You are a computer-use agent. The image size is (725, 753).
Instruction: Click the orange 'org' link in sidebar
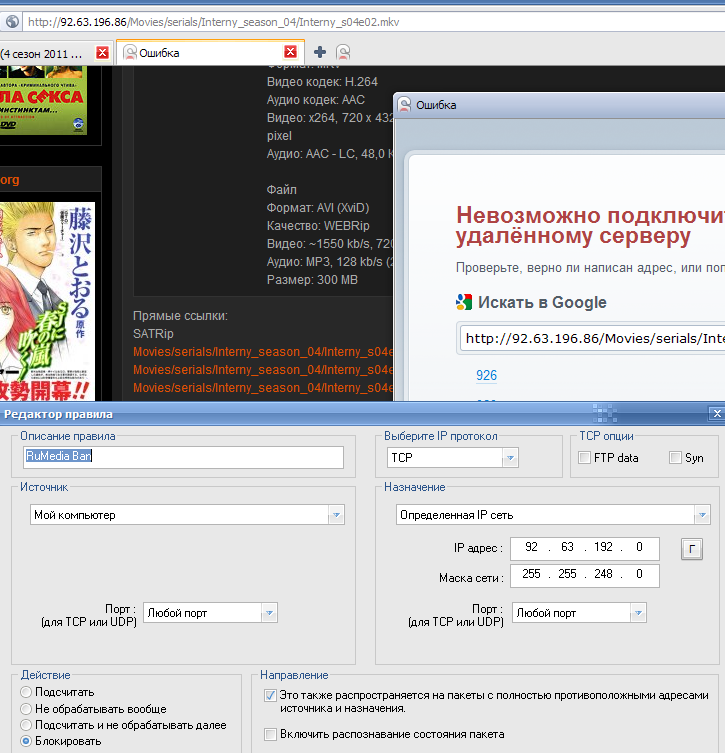[10, 180]
